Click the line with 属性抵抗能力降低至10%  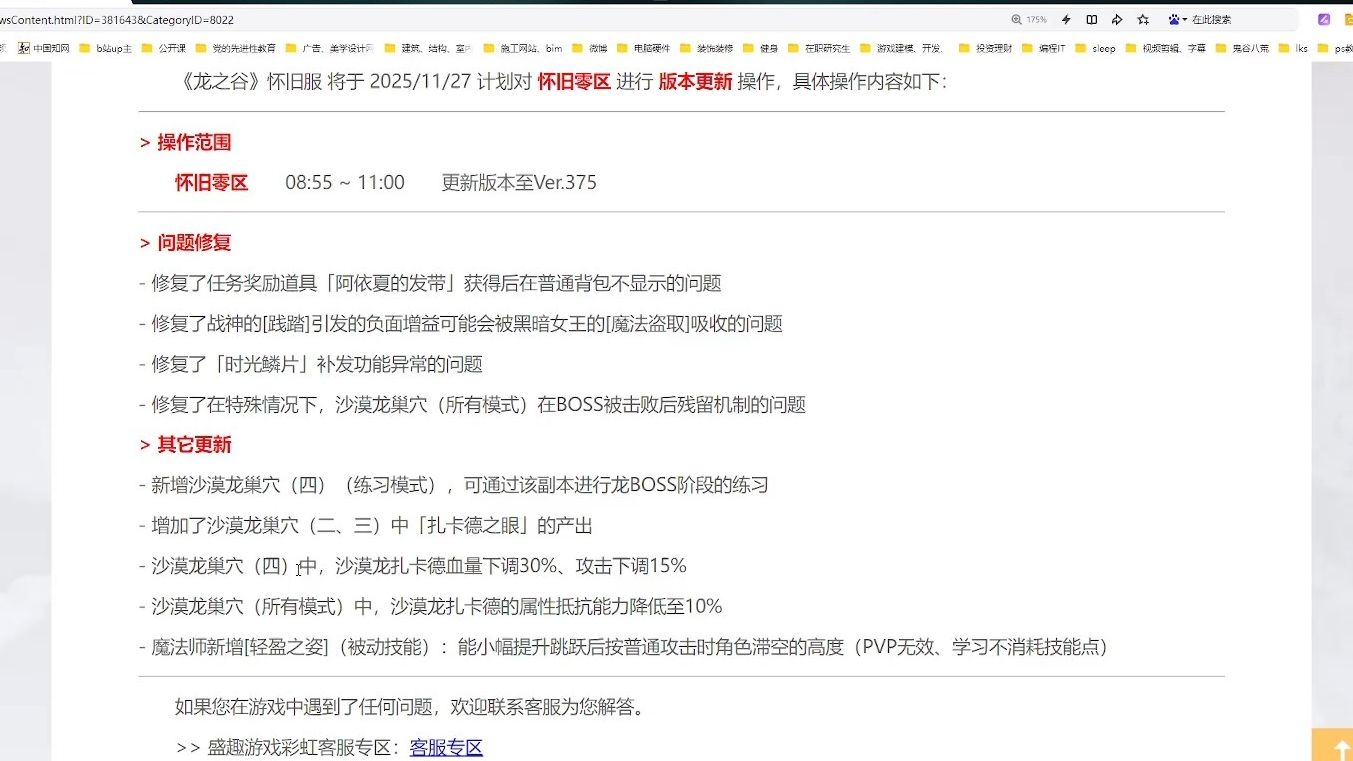tap(430, 606)
